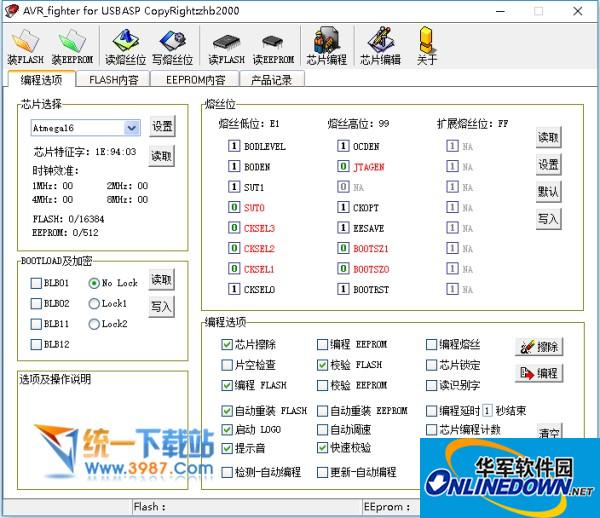Toggle the BLB02 checkbox
Viewport: 600px width, 518px height.
(36, 303)
